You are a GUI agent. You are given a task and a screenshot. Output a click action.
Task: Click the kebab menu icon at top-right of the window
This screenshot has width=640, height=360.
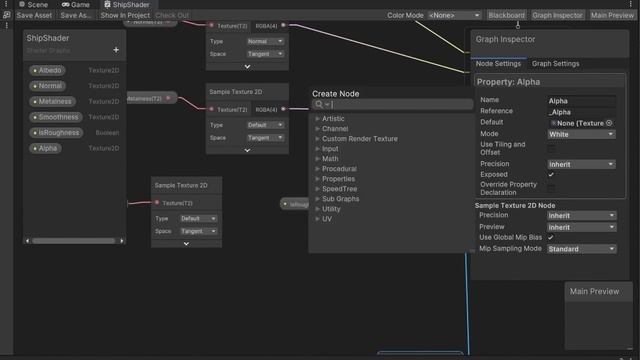click(631, 4)
